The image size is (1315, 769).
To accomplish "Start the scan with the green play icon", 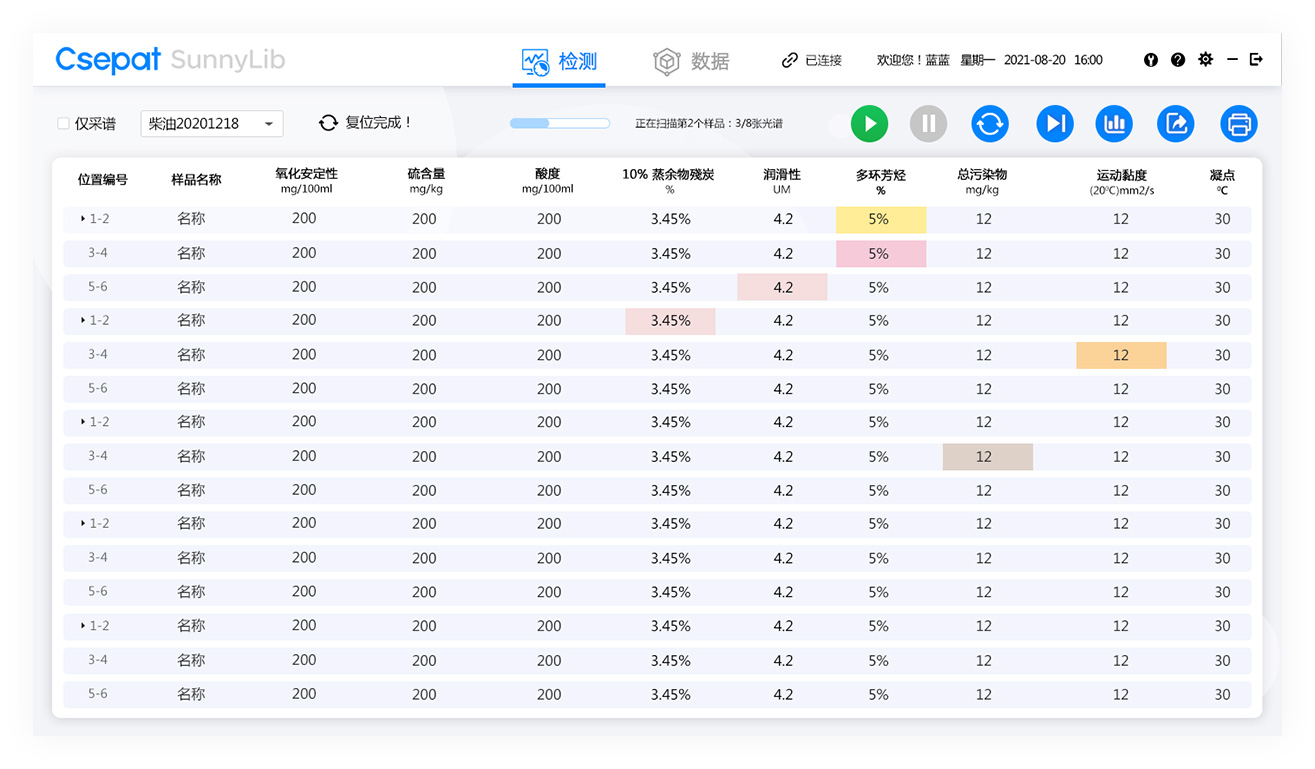I will pyautogui.click(x=869, y=123).
